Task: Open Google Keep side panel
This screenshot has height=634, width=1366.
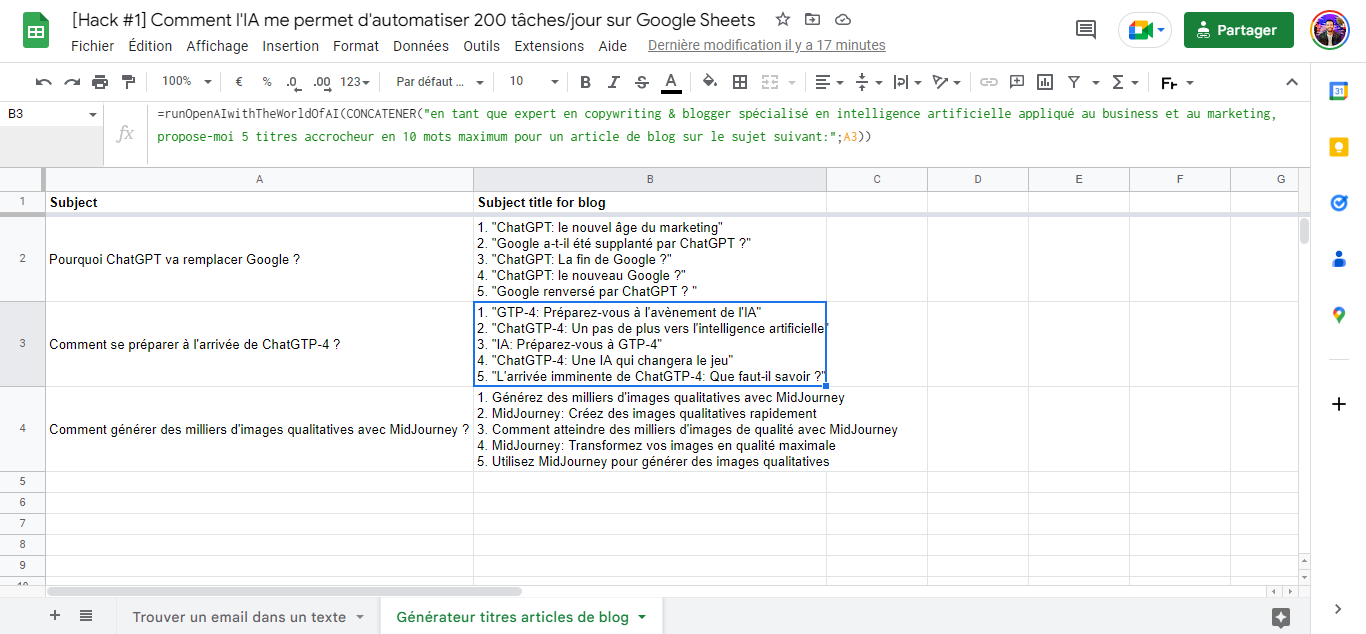Action: pos(1339,147)
